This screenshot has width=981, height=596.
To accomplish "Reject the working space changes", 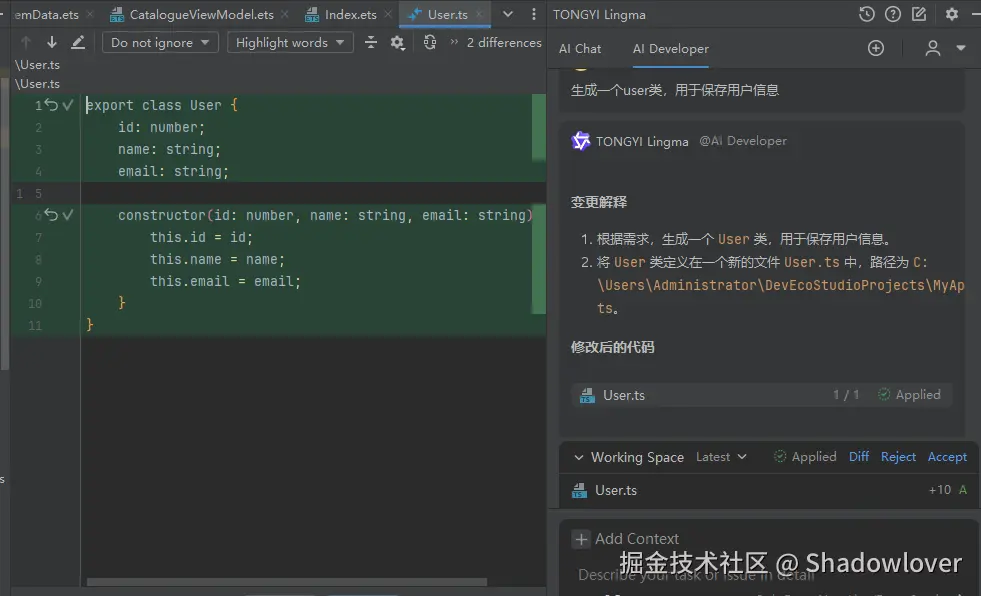I will pyautogui.click(x=898, y=457).
